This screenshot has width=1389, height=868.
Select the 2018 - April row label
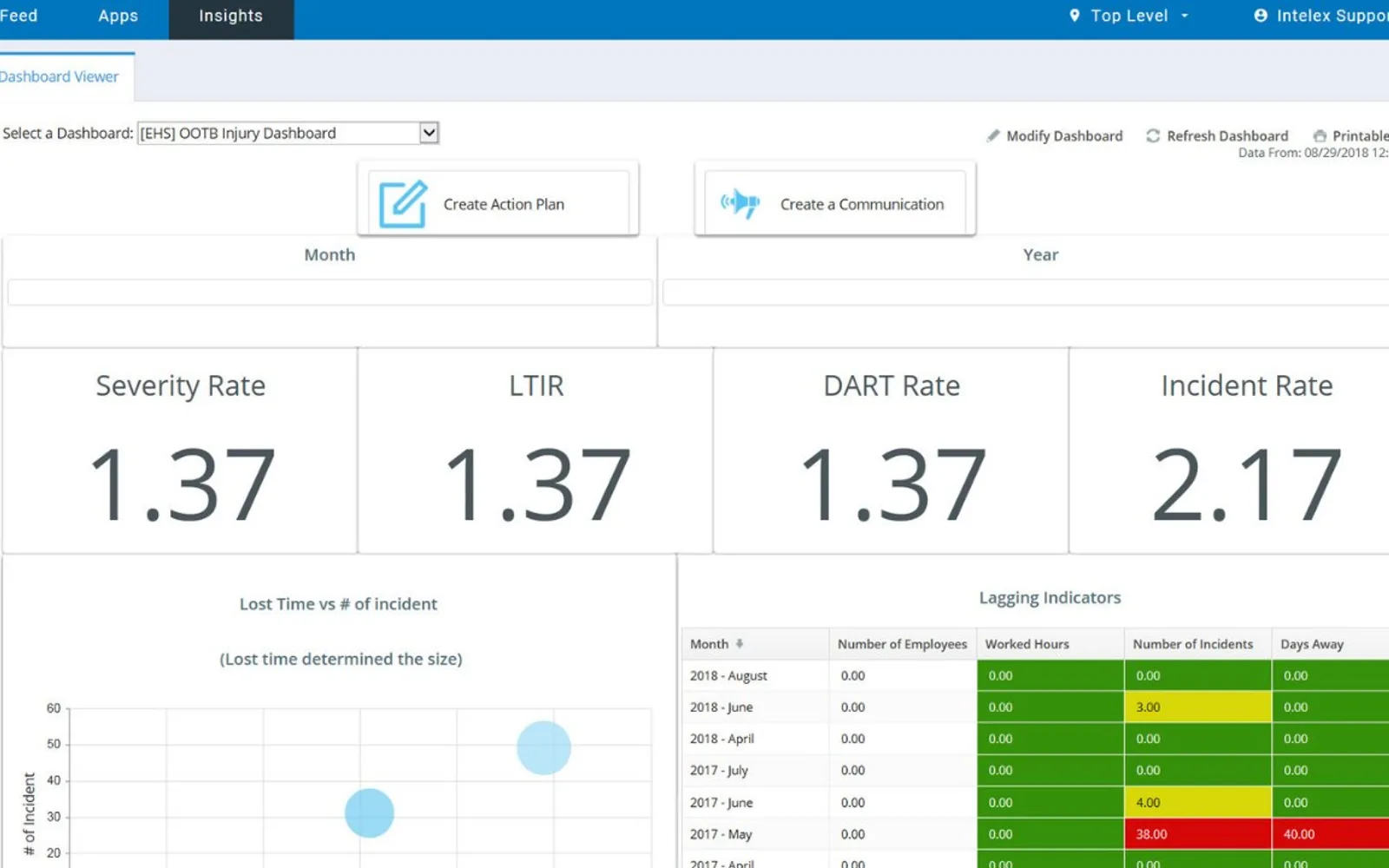point(721,739)
